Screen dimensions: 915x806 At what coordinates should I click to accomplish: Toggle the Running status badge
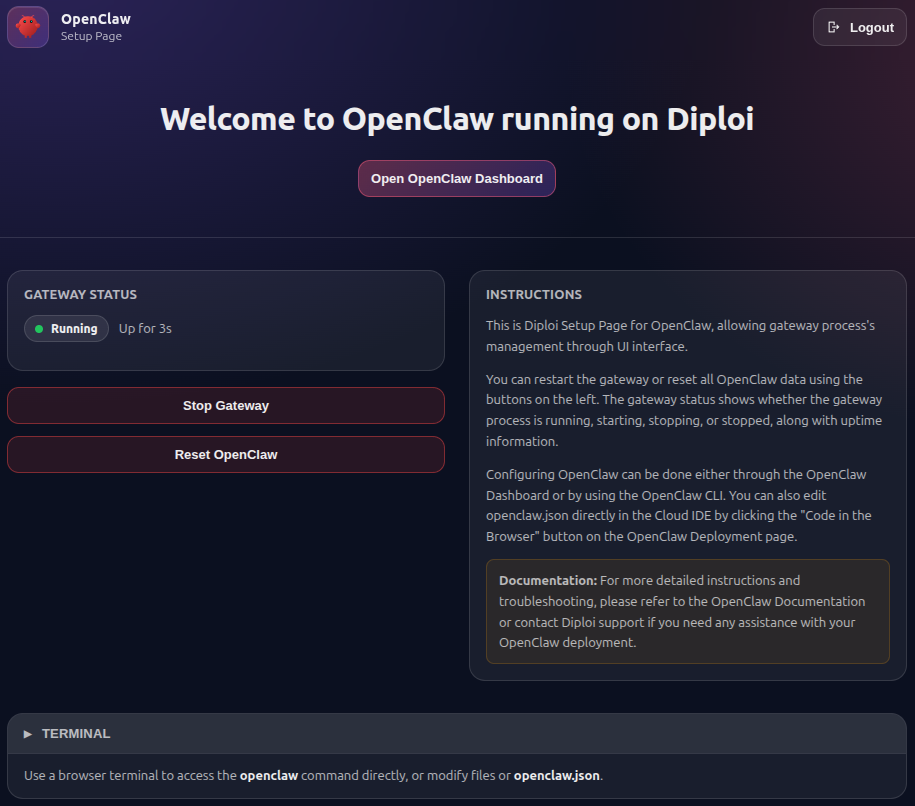coord(66,327)
